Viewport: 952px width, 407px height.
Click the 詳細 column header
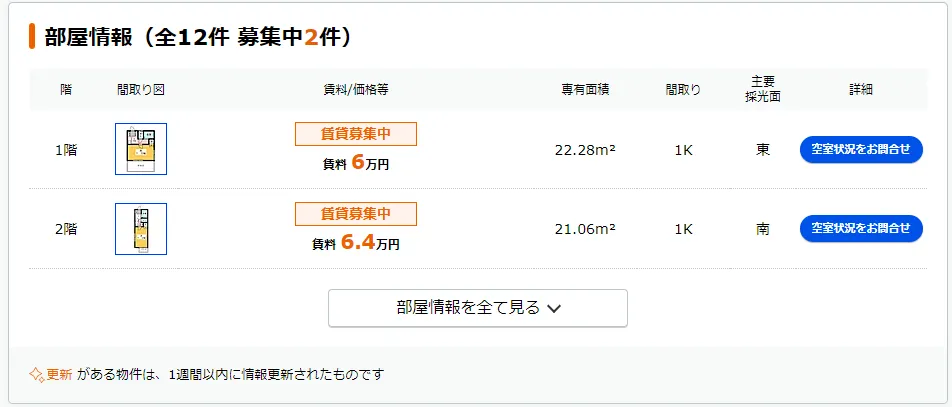(x=861, y=89)
